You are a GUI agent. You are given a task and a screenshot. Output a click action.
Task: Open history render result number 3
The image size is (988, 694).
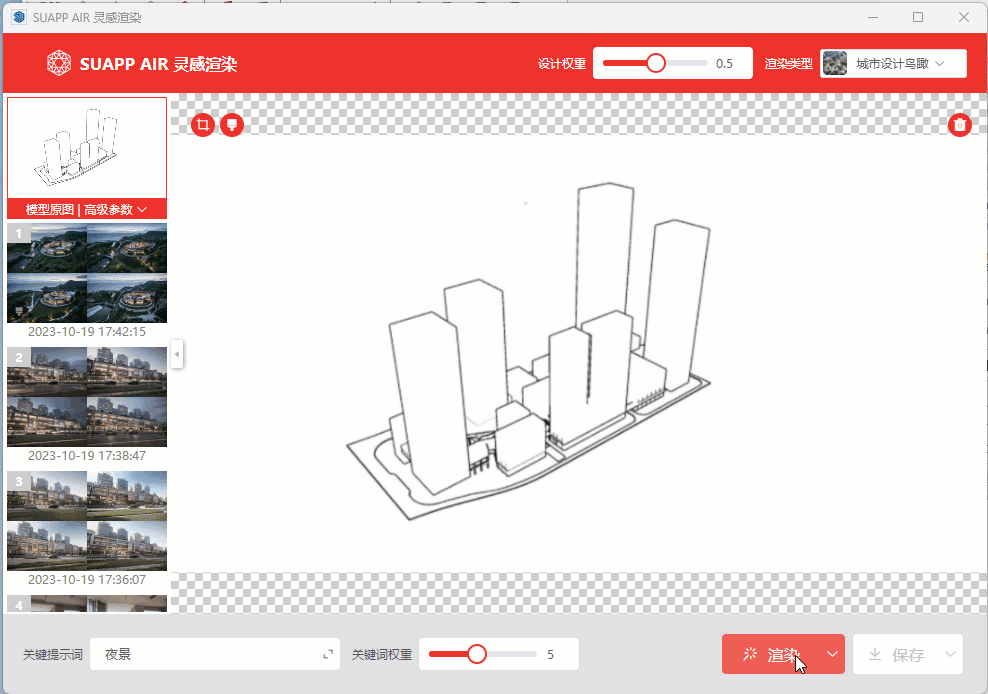pyautogui.click(x=87, y=521)
